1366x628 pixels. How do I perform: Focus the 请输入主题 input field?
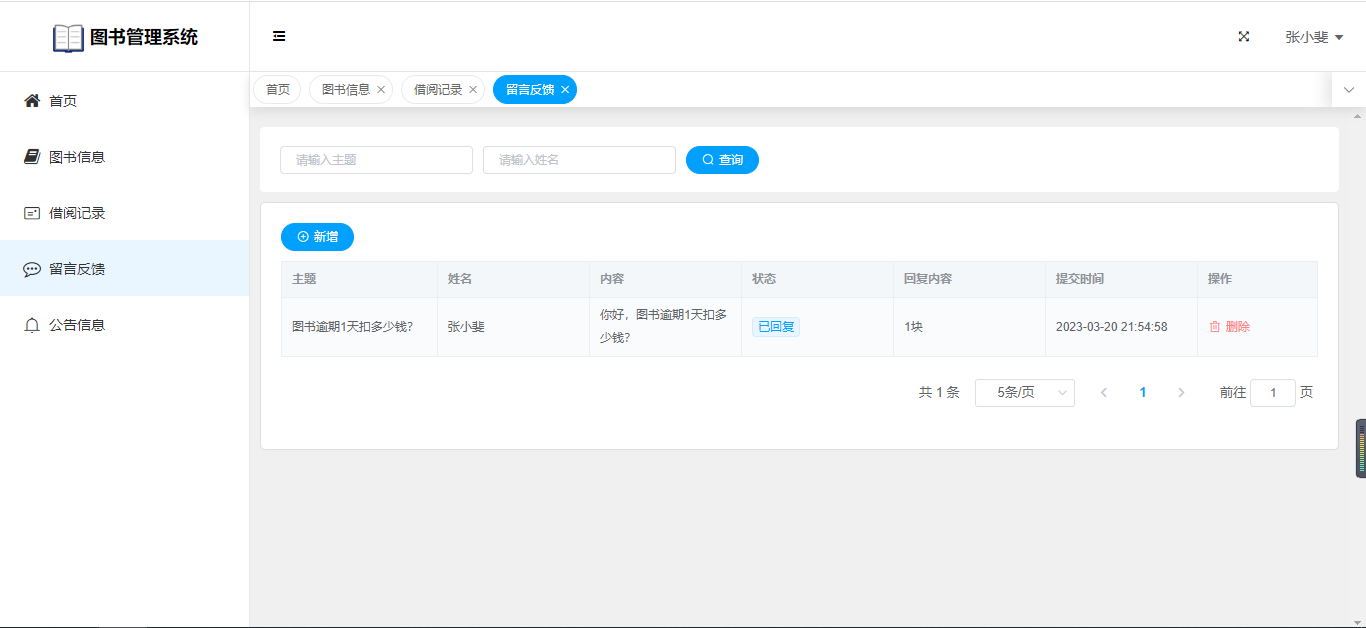376,160
